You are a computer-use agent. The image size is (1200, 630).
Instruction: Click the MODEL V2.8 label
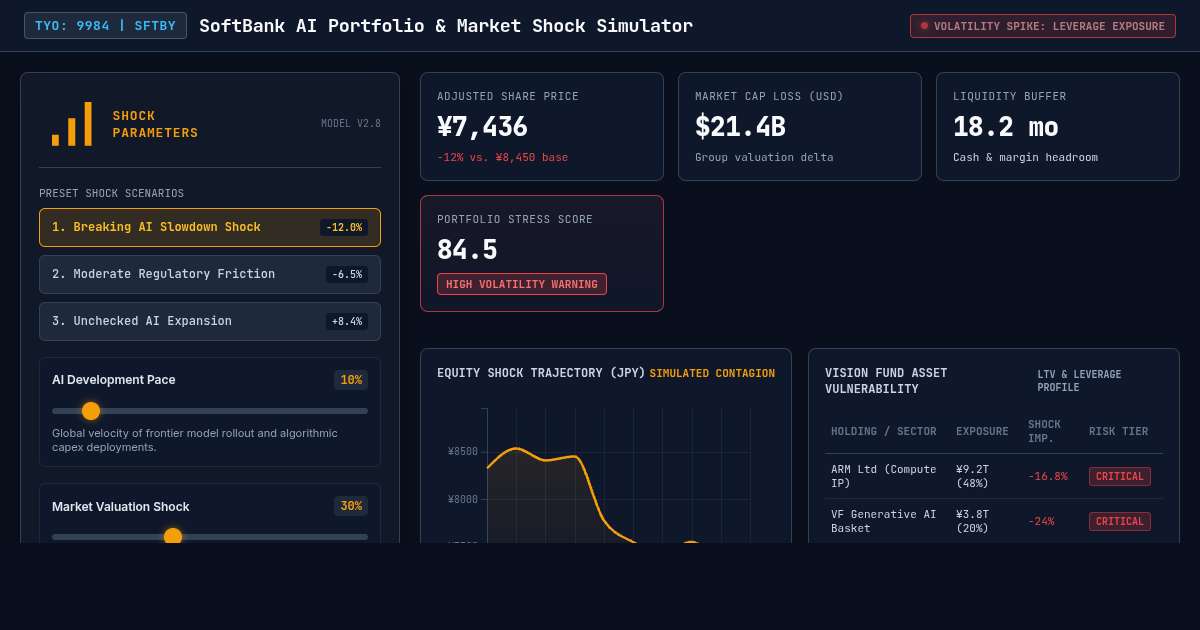[x=351, y=124]
